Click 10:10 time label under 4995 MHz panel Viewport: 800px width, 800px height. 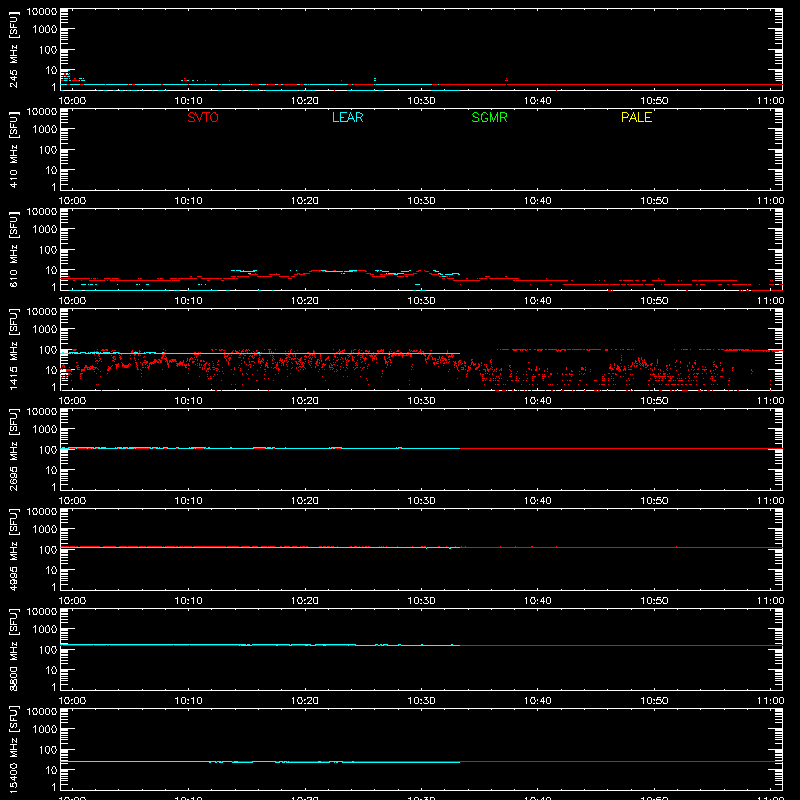click(x=188, y=601)
